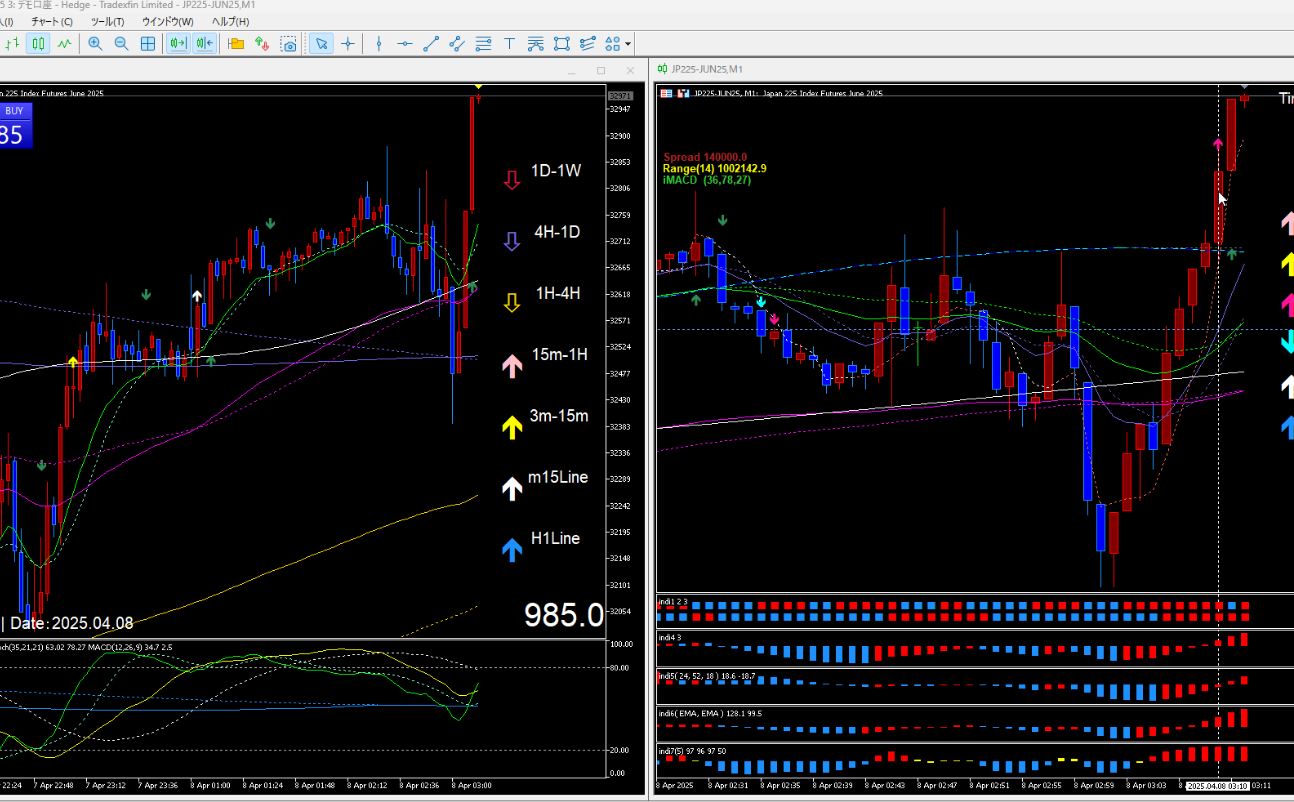Tile windows using the grid icon
This screenshot has width=1294, height=802.
(148, 43)
